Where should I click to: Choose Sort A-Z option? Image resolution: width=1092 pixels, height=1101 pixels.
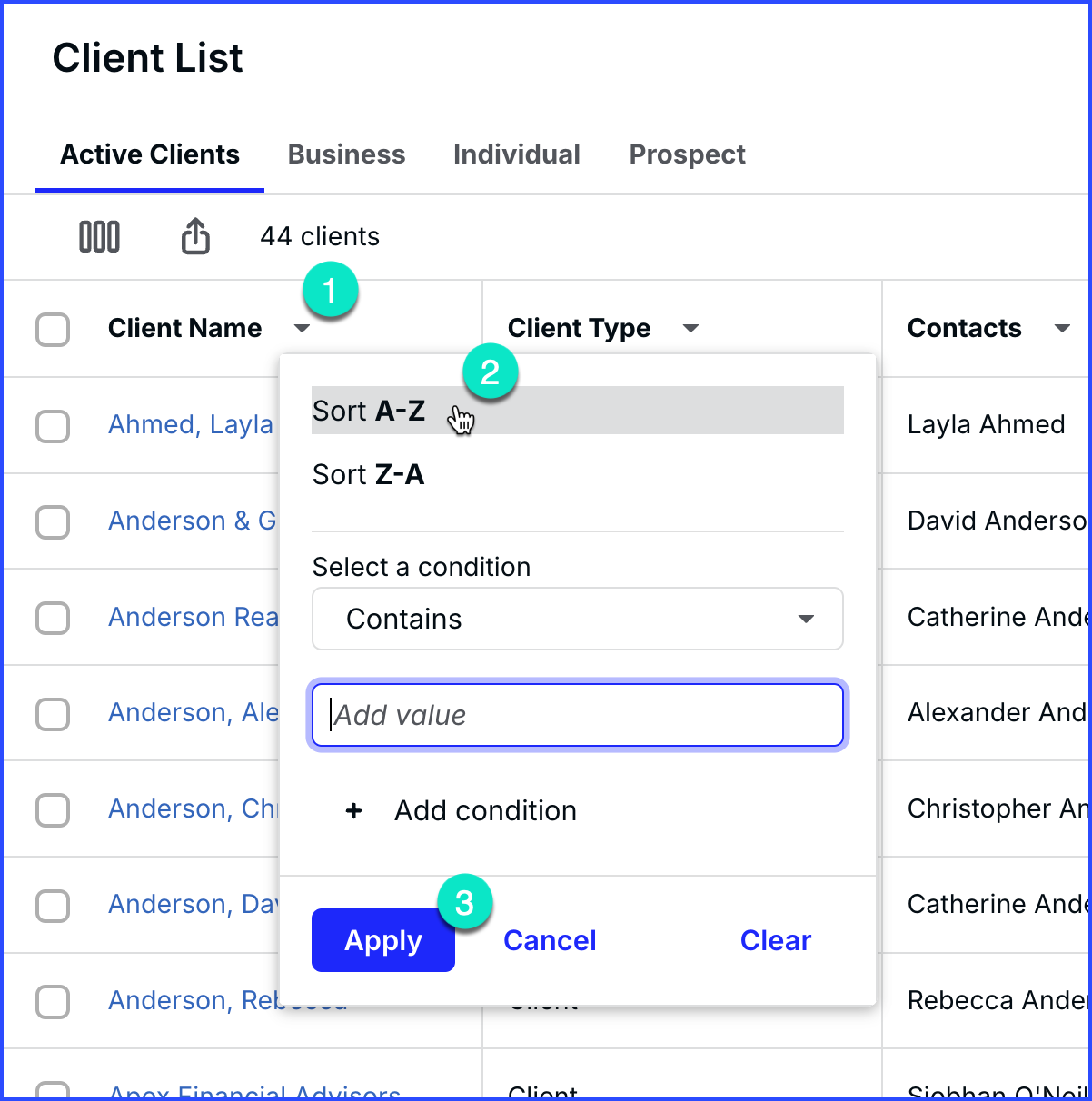click(x=369, y=411)
